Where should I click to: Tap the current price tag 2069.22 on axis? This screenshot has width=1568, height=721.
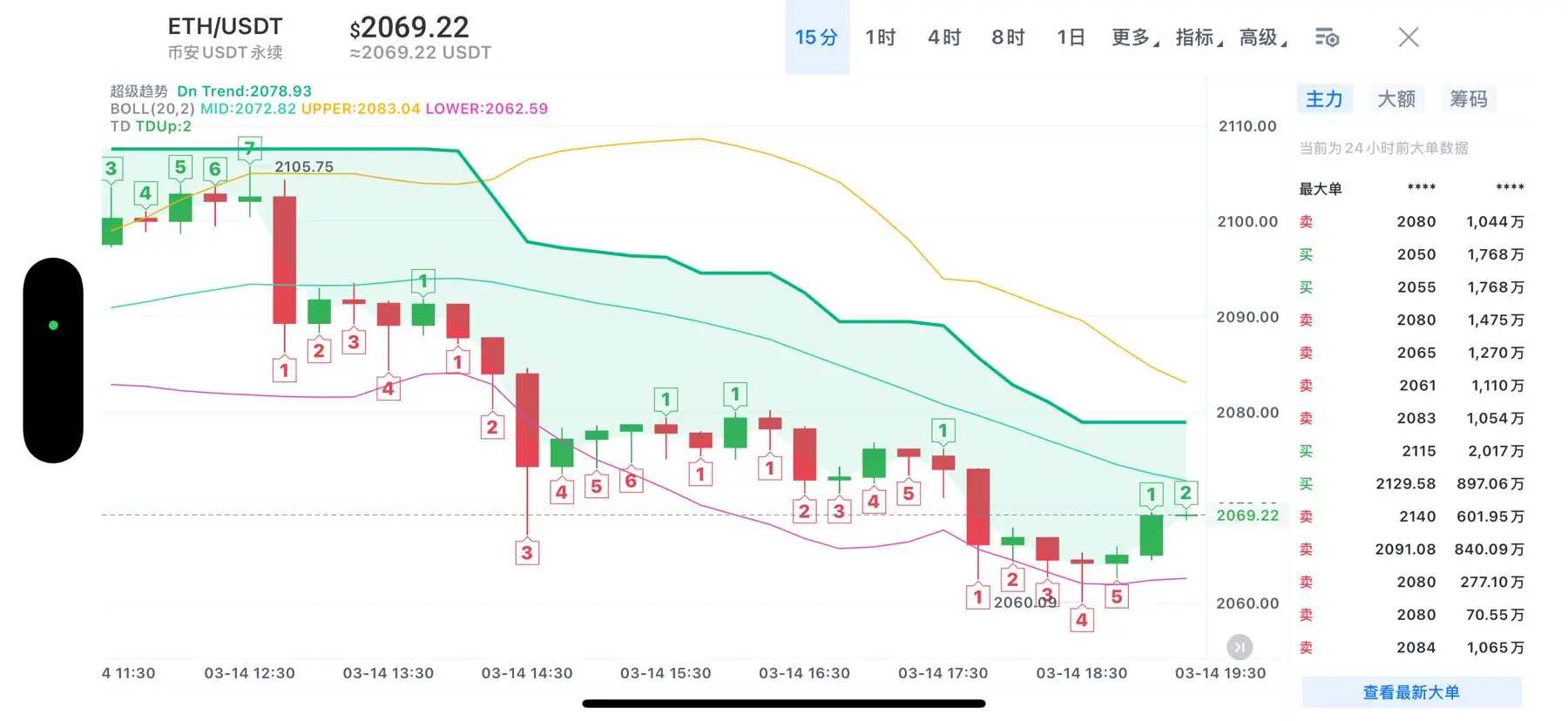click(x=1247, y=515)
